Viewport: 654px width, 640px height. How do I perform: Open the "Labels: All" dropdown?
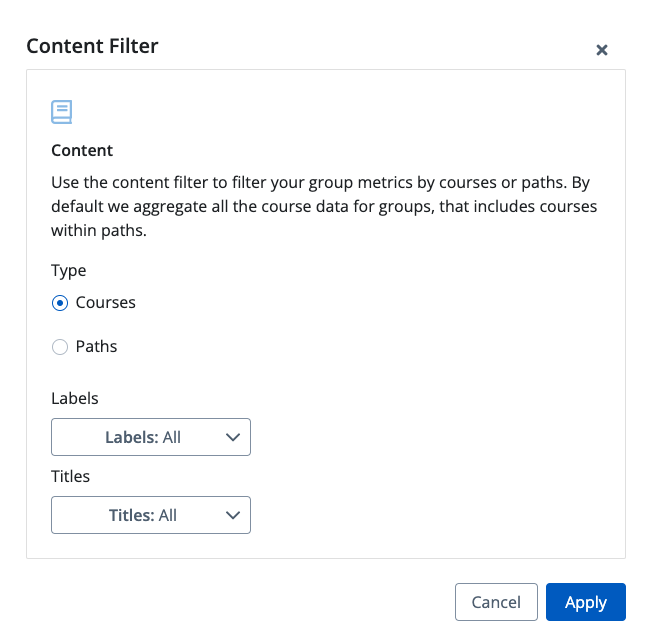[x=151, y=437]
